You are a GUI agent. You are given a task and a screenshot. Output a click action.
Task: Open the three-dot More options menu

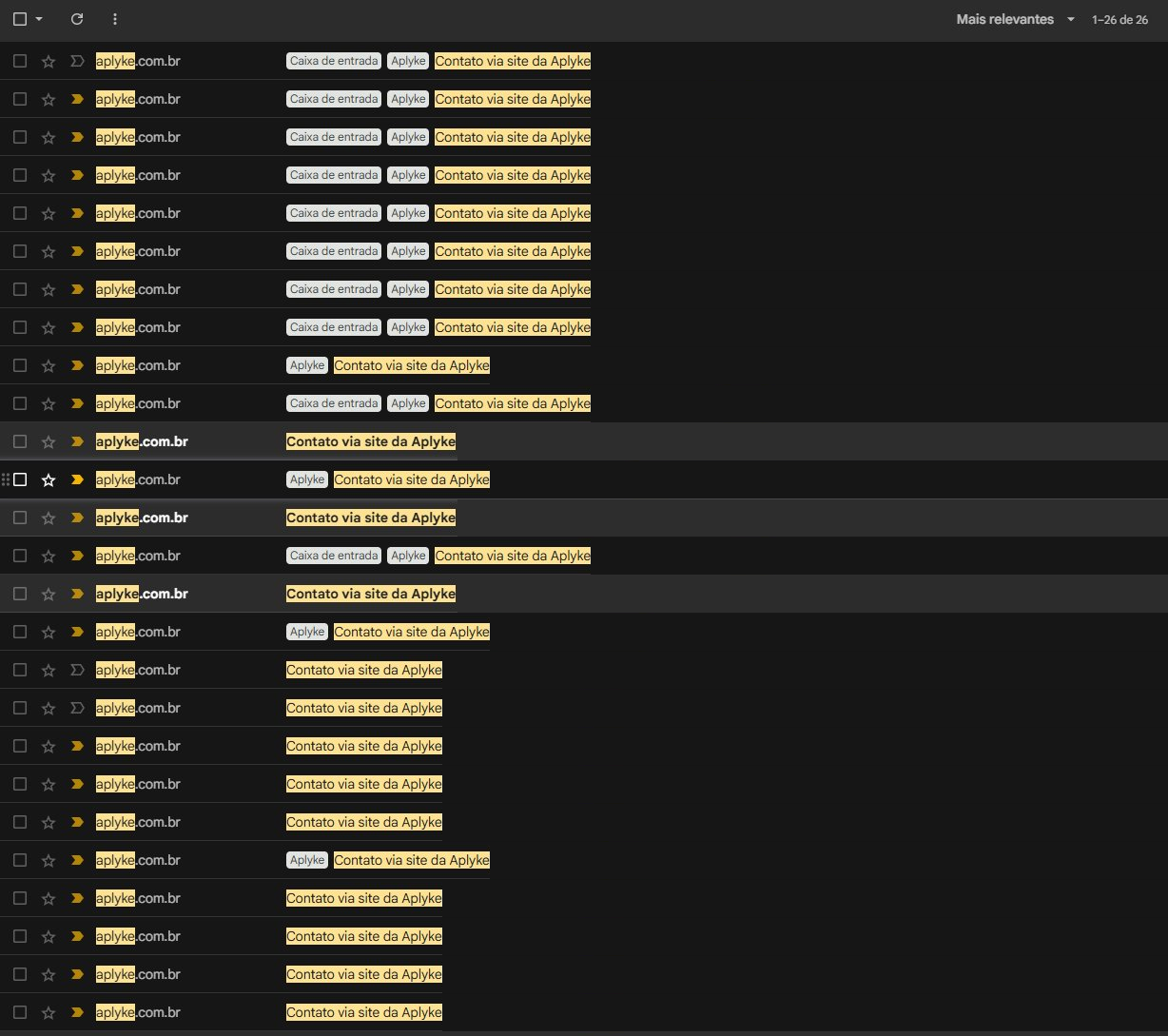(x=115, y=19)
